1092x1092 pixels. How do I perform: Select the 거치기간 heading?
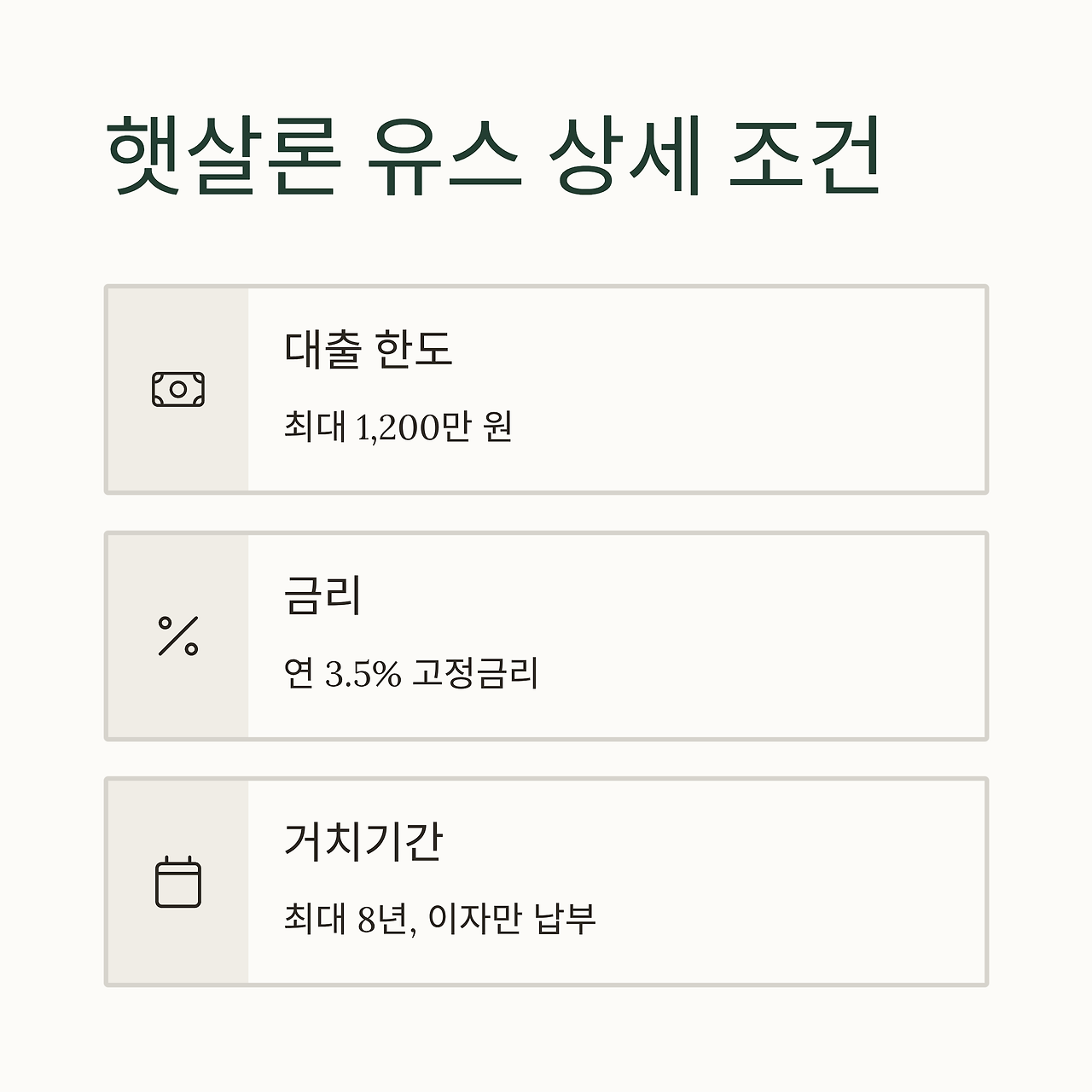(x=363, y=841)
